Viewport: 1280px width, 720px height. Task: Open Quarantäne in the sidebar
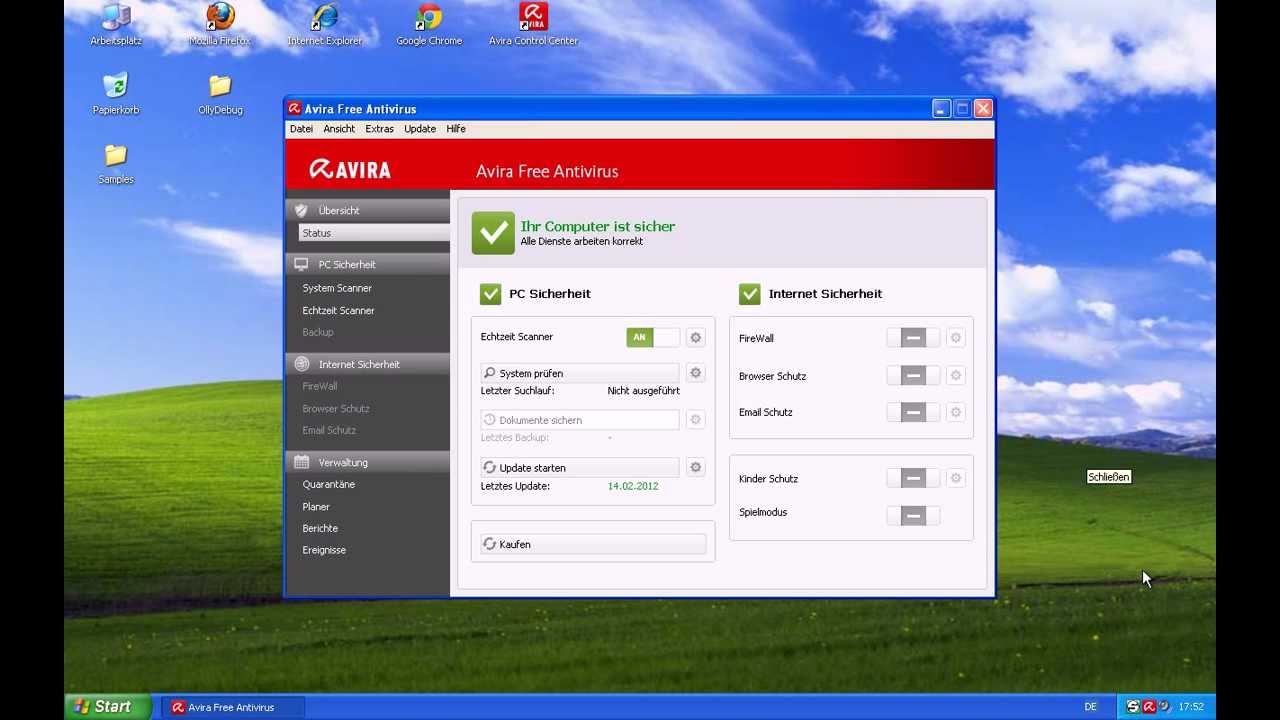(x=328, y=484)
